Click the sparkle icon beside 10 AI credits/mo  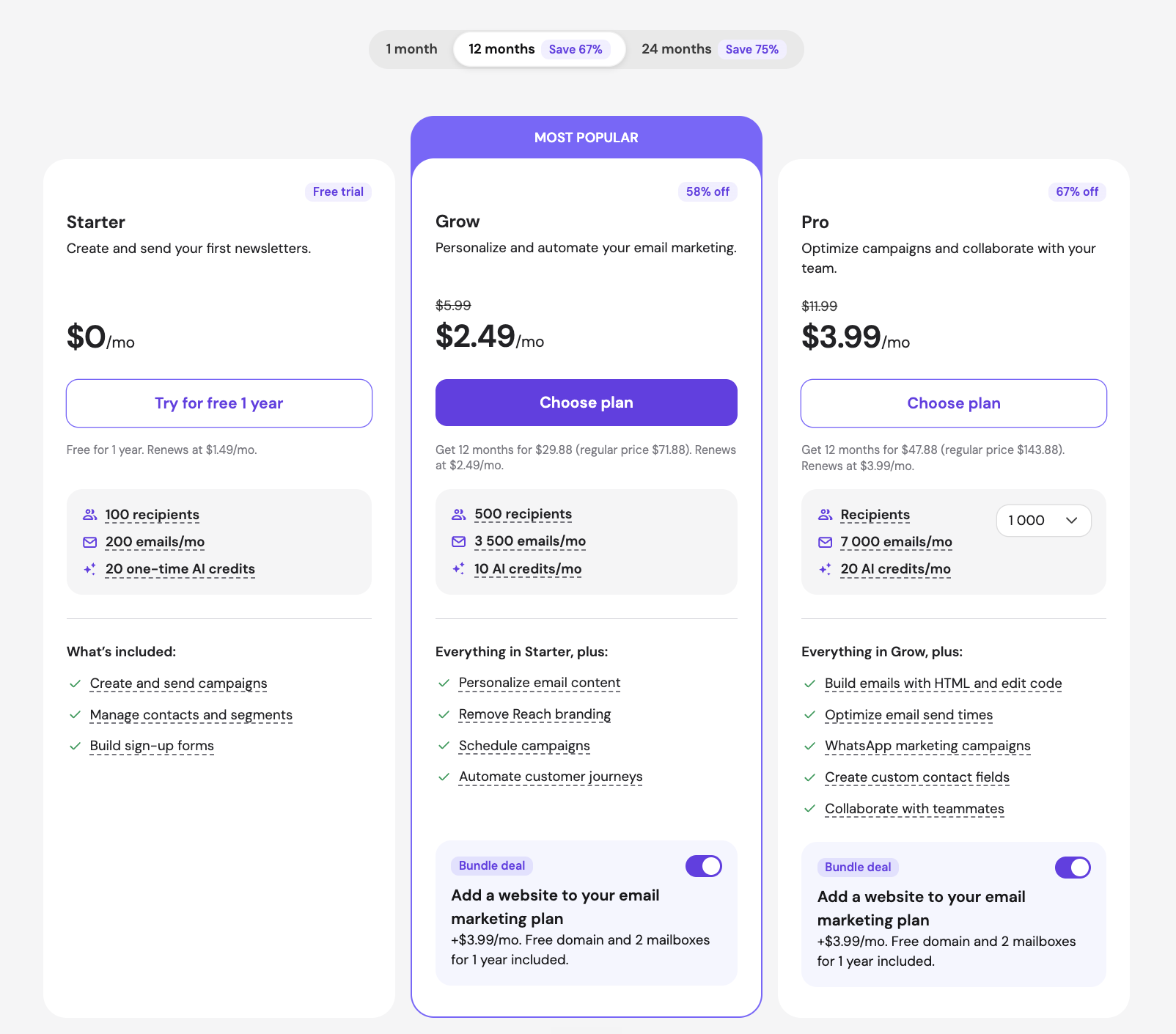[x=458, y=568]
